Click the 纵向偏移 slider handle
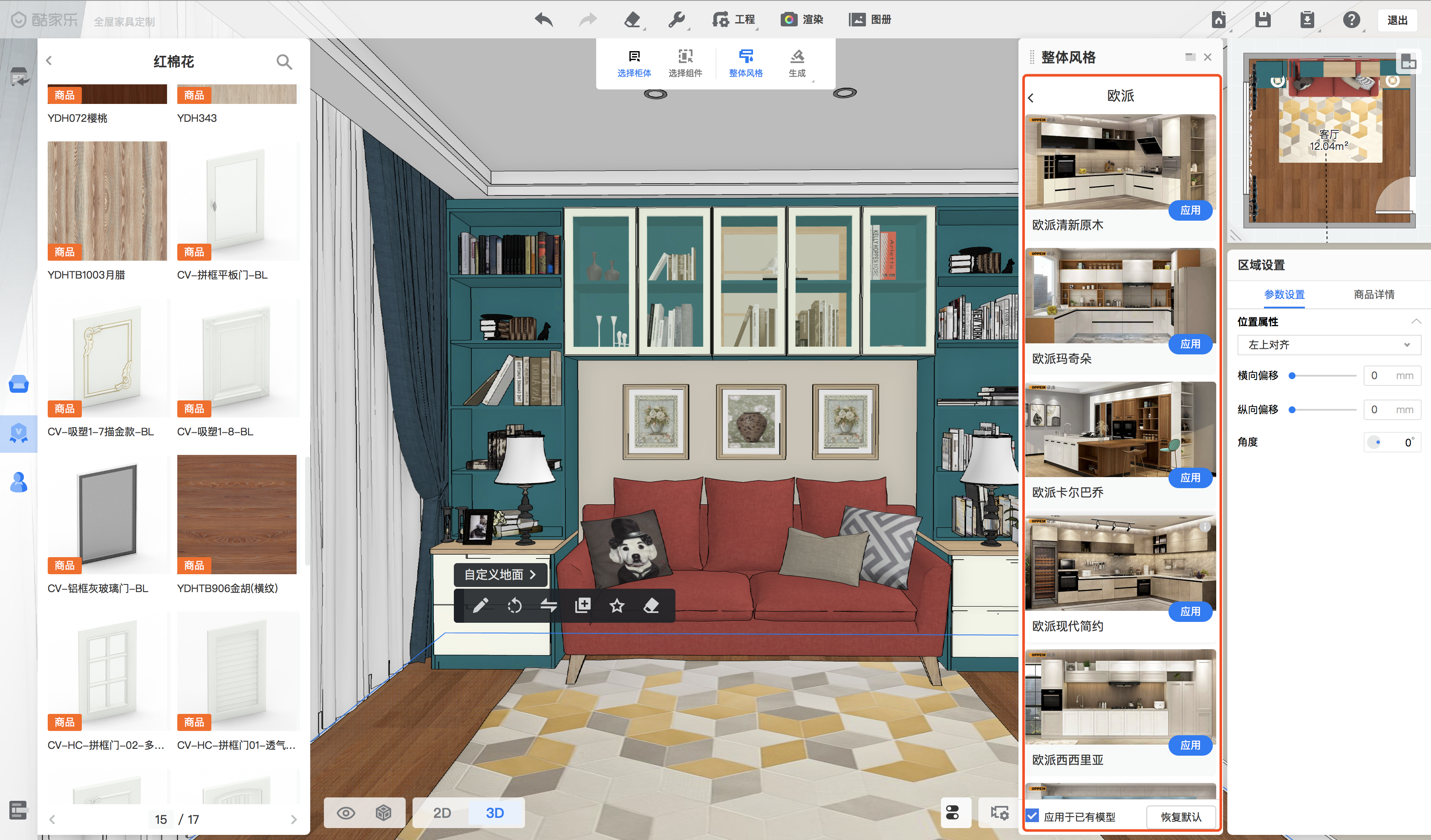The height and width of the screenshot is (840, 1431). pyautogui.click(x=1292, y=410)
